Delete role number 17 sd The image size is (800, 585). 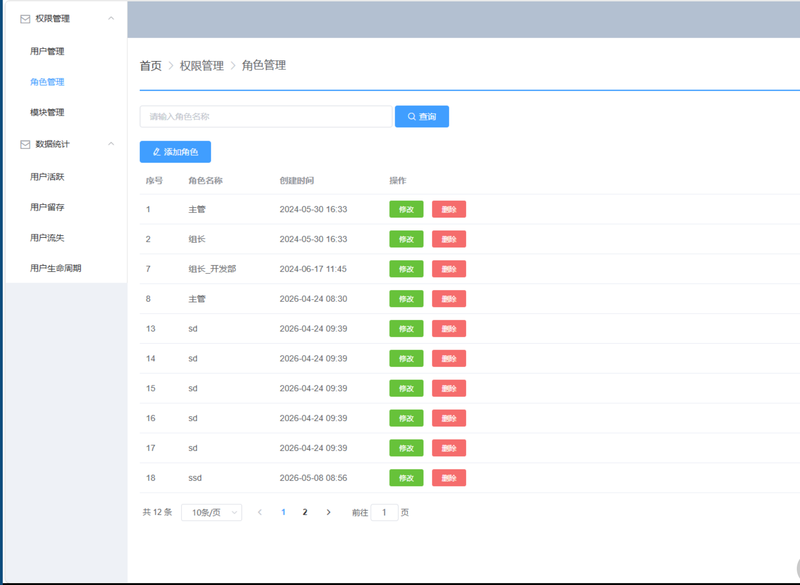click(x=449, y=448)
